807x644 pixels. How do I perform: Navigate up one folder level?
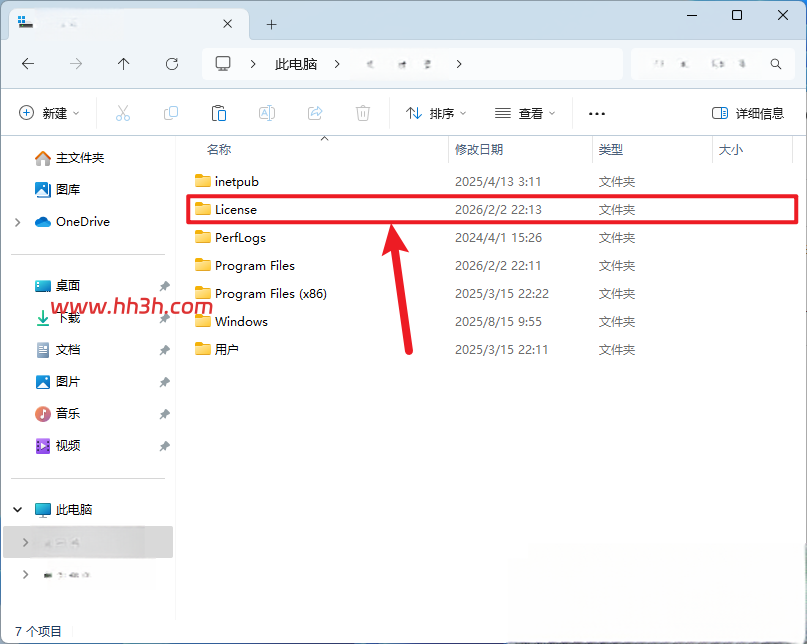pyautogui.click(x=124, y=64)
